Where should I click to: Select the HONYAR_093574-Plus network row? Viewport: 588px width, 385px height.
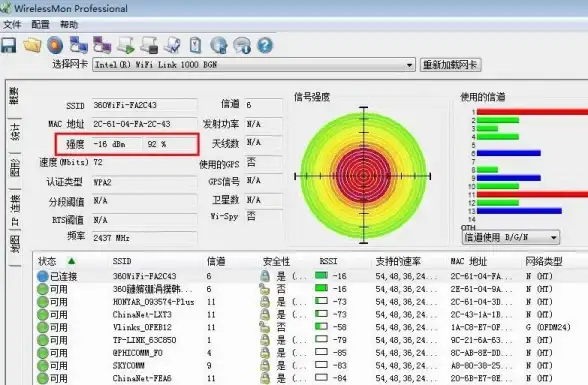click(310, 302)
